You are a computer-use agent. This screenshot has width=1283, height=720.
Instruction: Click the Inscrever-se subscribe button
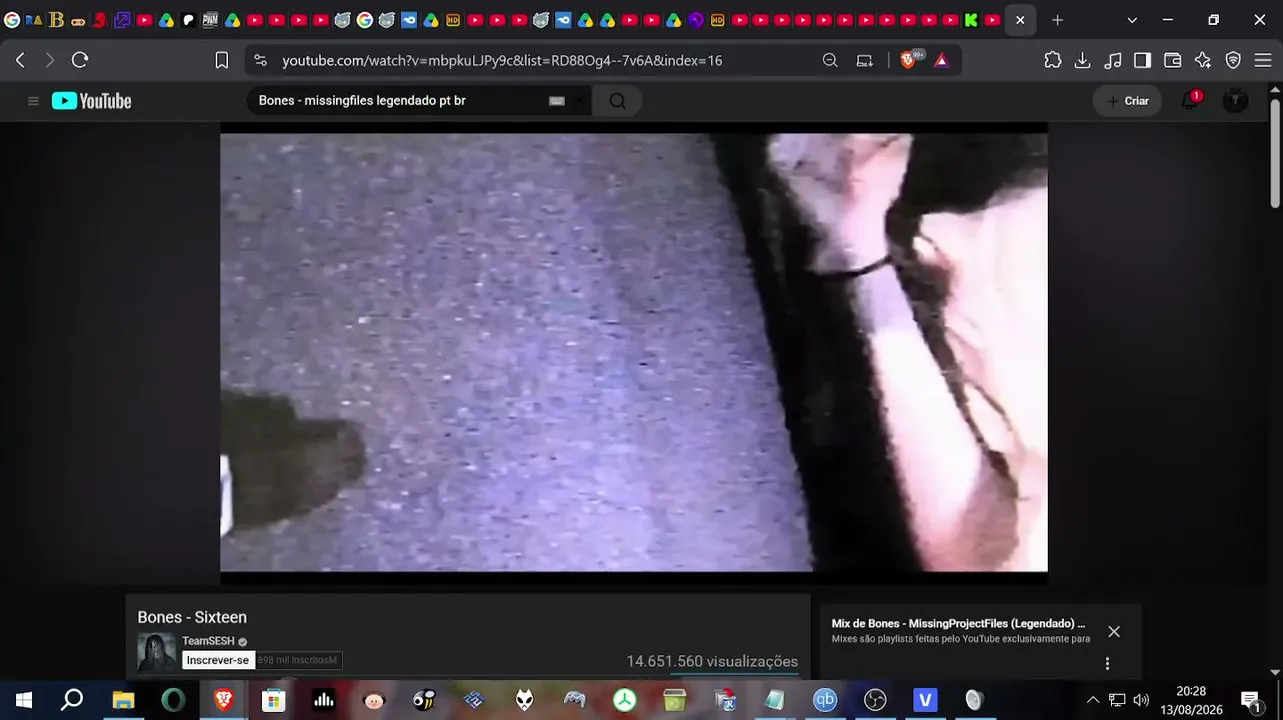(218, 660)
